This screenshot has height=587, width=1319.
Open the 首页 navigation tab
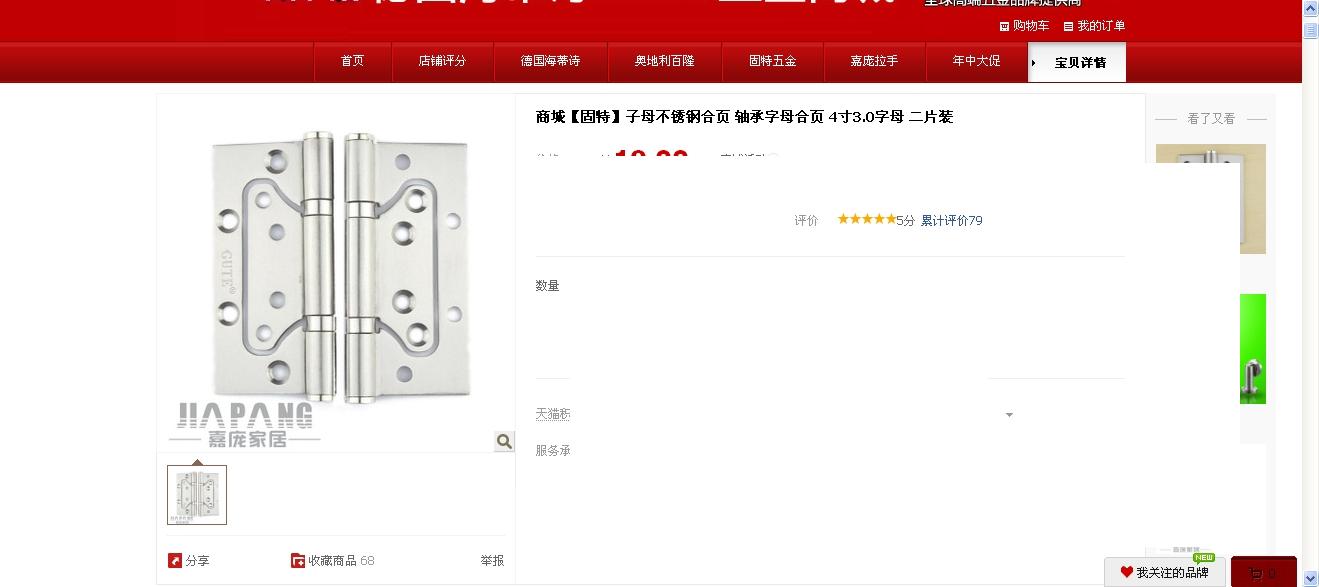click(352, 61)
